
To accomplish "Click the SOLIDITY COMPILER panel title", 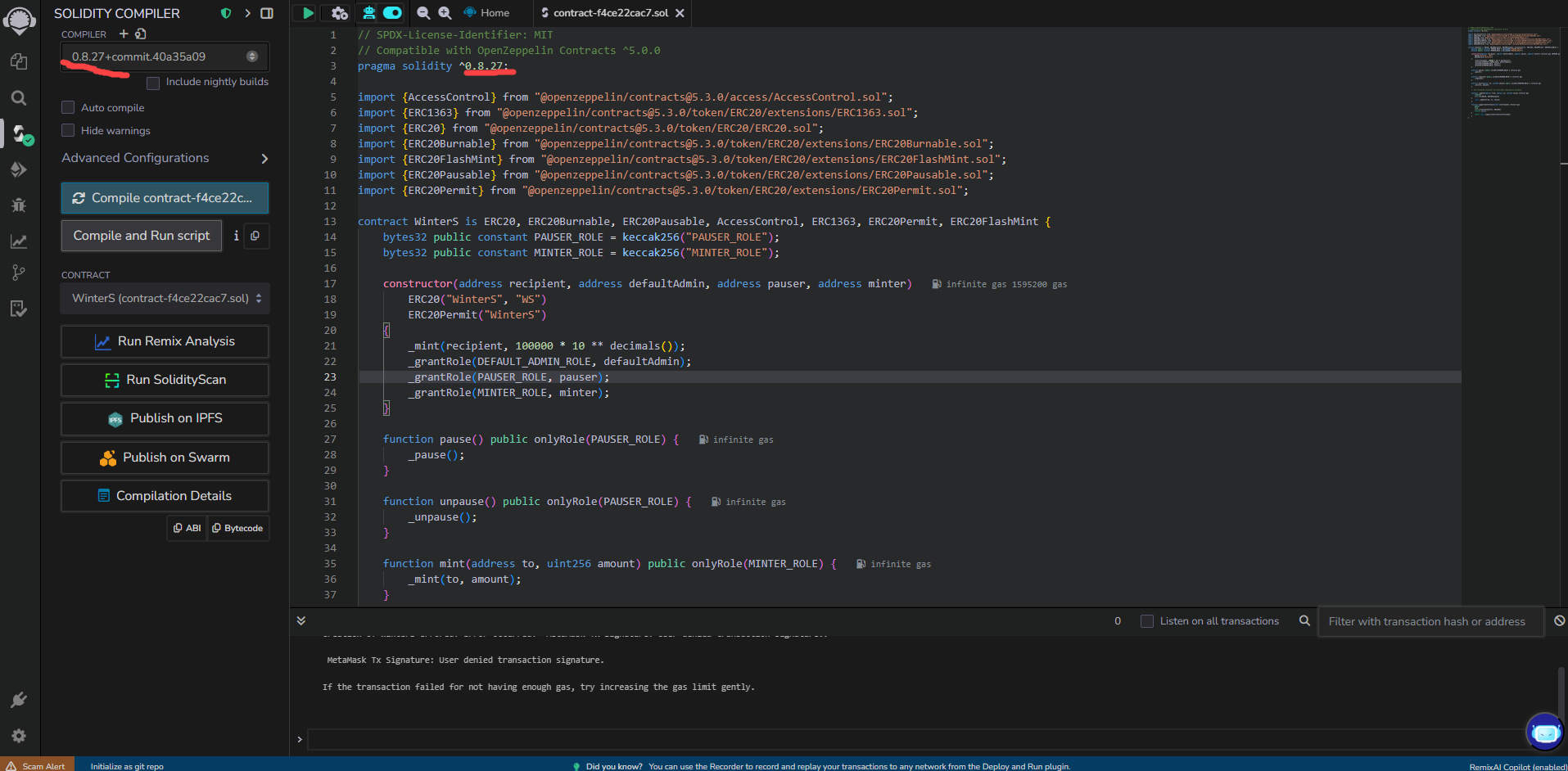I will point(117,13).
